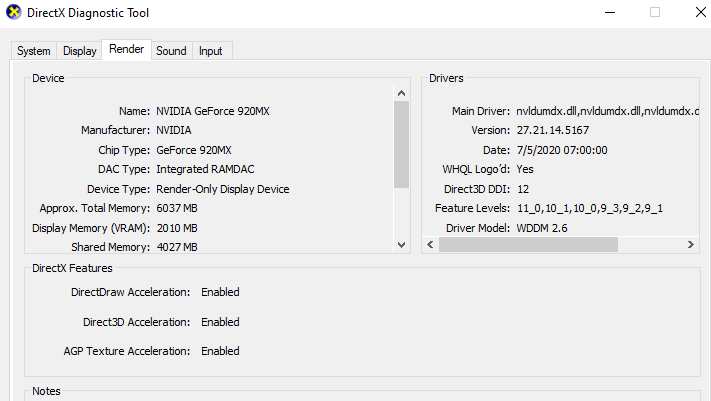Click the WHQL Logo'd value Yes

coord(525,169)
